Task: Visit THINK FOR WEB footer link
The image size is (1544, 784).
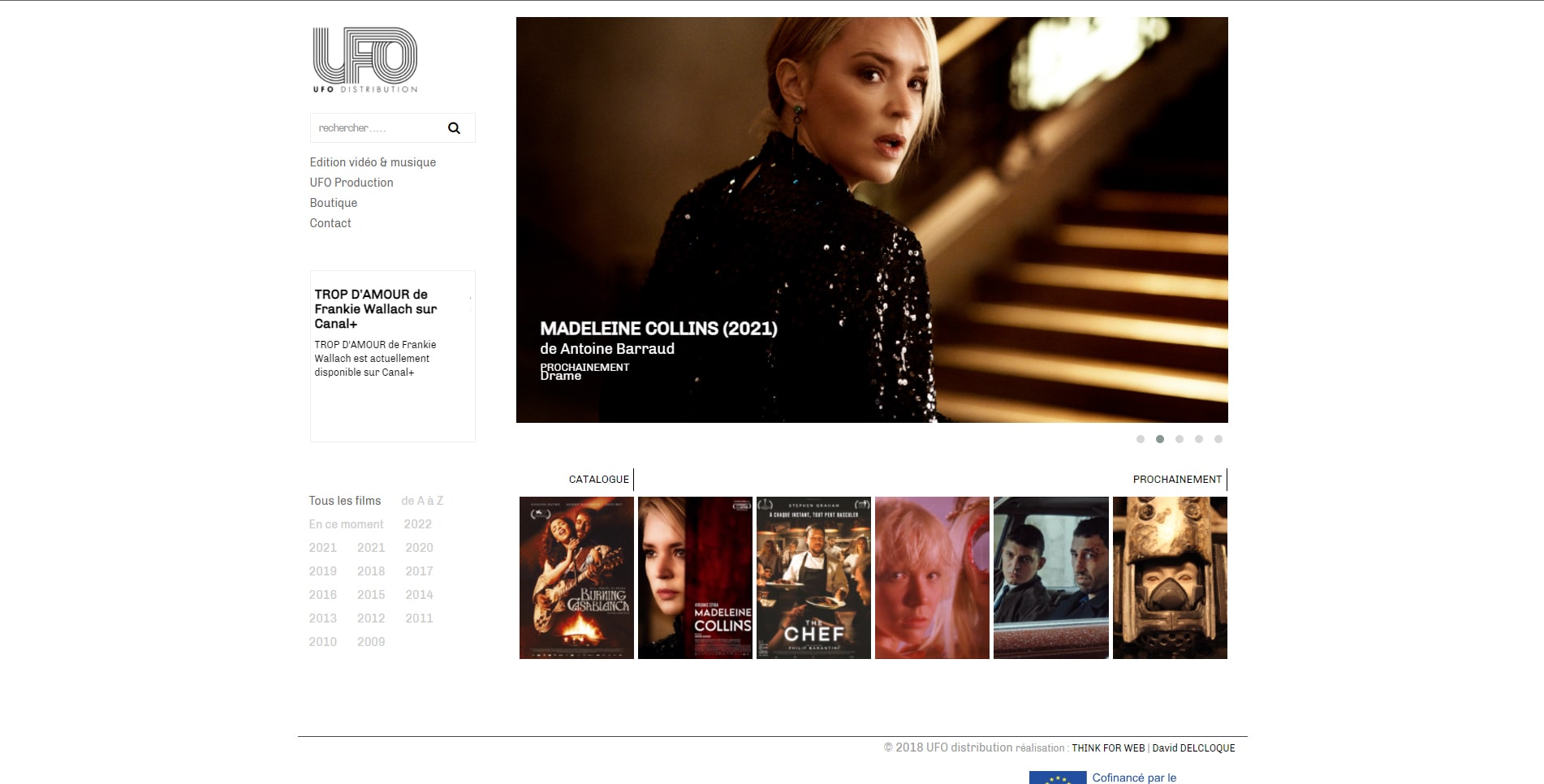Action: coord(1108,748)
